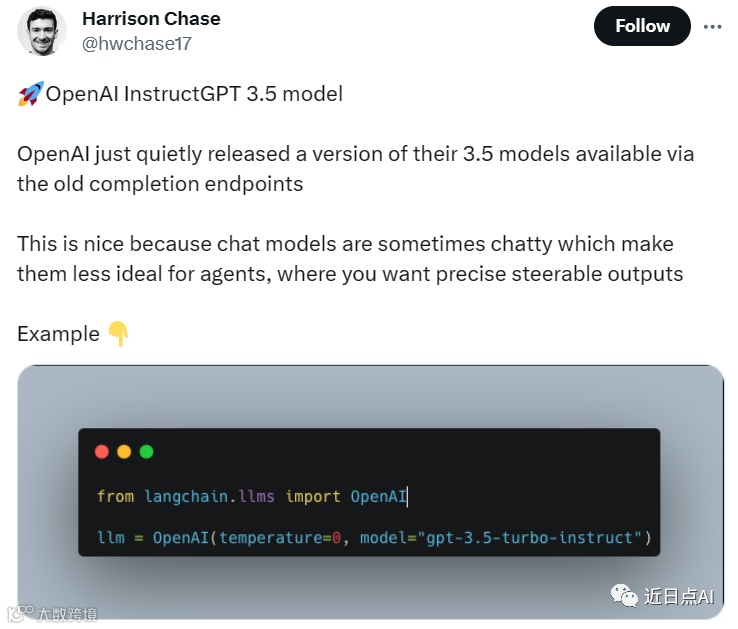The width and height of the screenshot is (738, 629).
Task: Open the Harrison Chase display name link
Action: coord(151,19)
